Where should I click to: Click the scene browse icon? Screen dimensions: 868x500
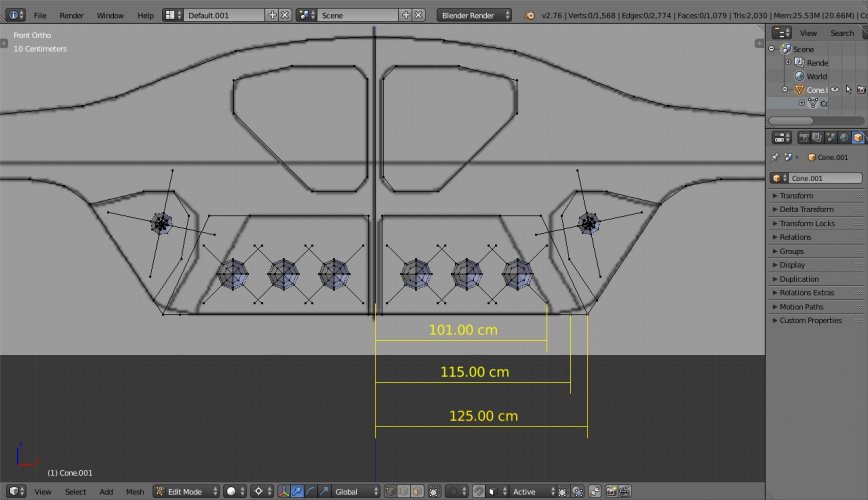[x=306, y=15]
